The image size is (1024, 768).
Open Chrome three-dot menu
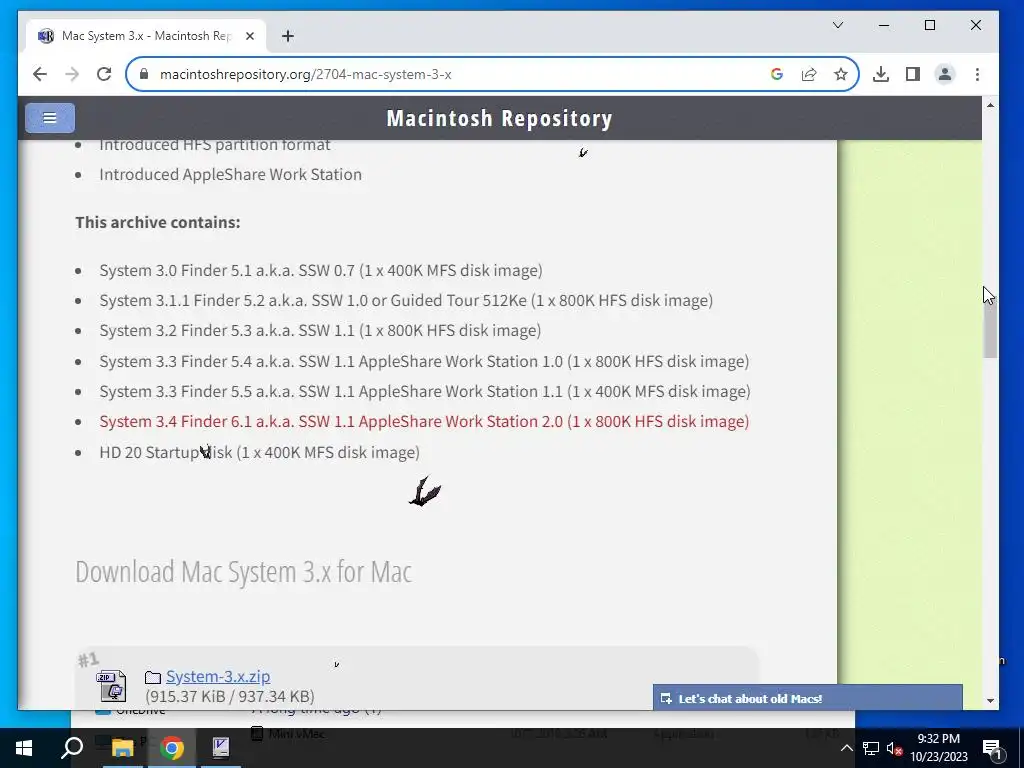click(977, 74)
